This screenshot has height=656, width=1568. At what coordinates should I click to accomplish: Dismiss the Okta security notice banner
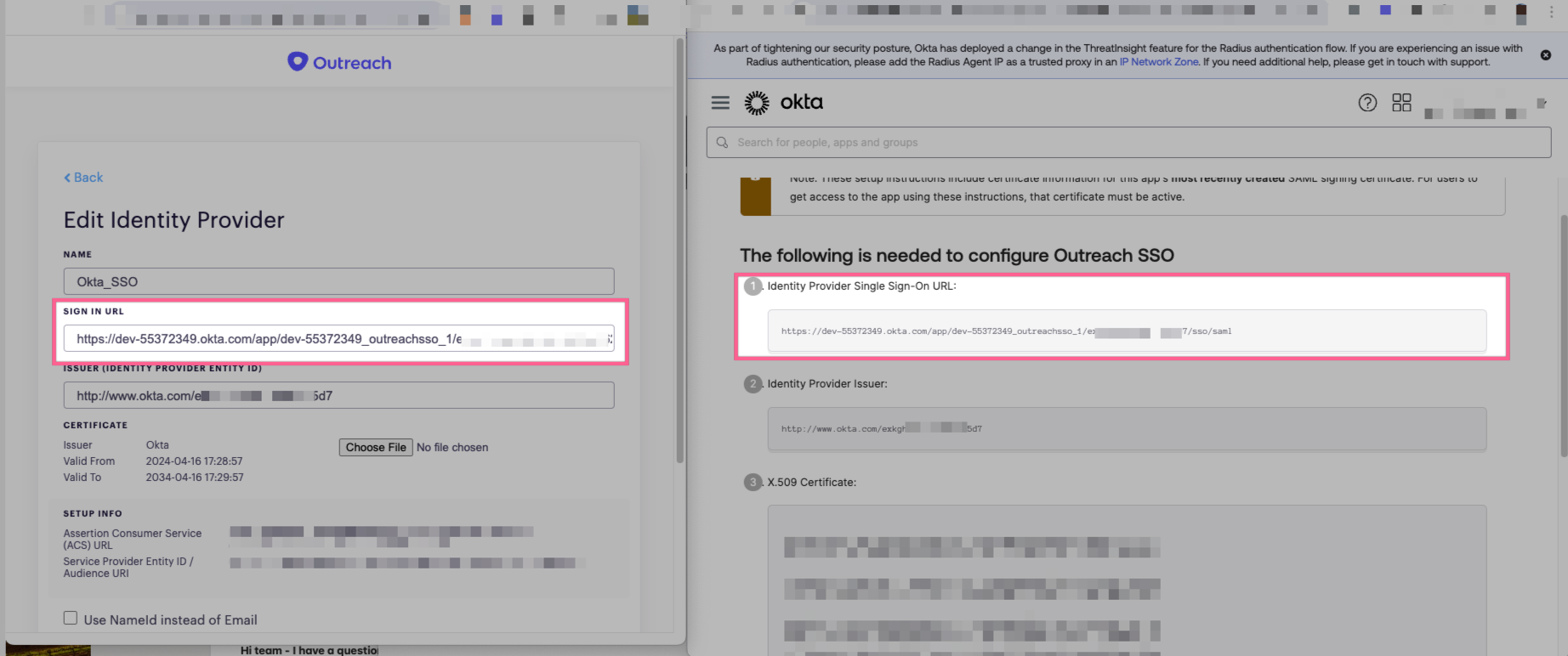pos(1546,55)
